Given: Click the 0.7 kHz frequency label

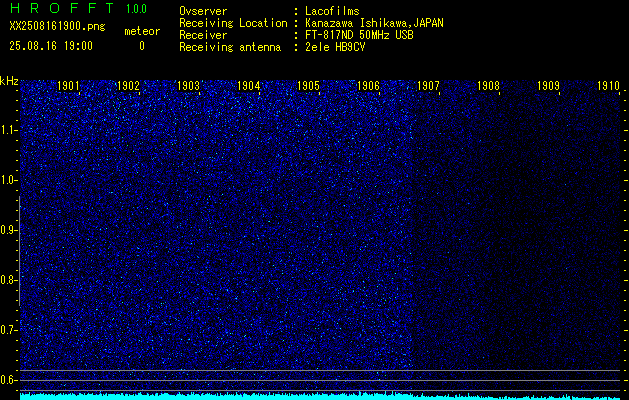Looking at the screenshot, I should click(x=9, y=330).
